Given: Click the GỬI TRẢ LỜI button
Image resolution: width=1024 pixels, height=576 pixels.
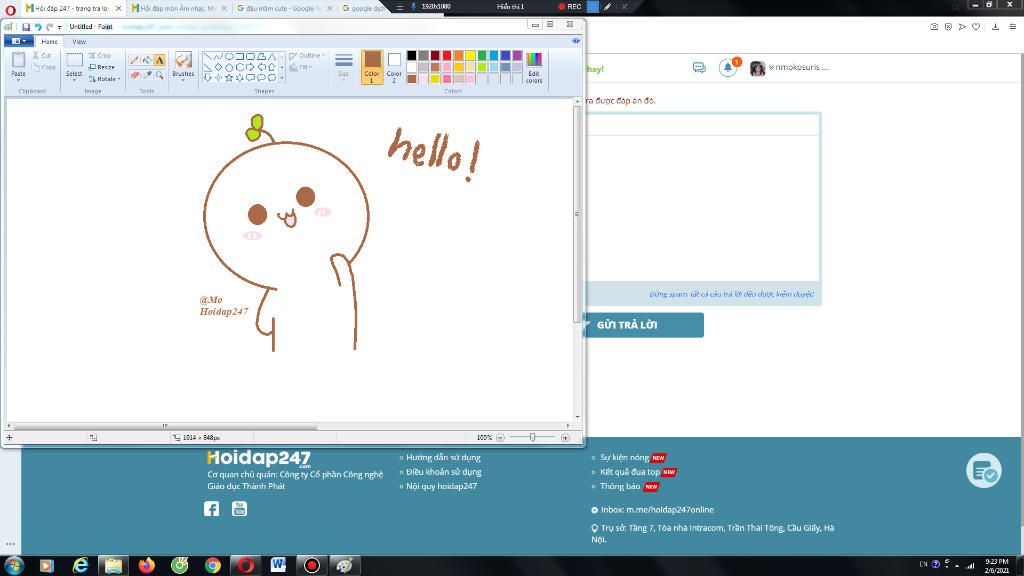Looking at the screenshot, I should (x=644, y=325).
